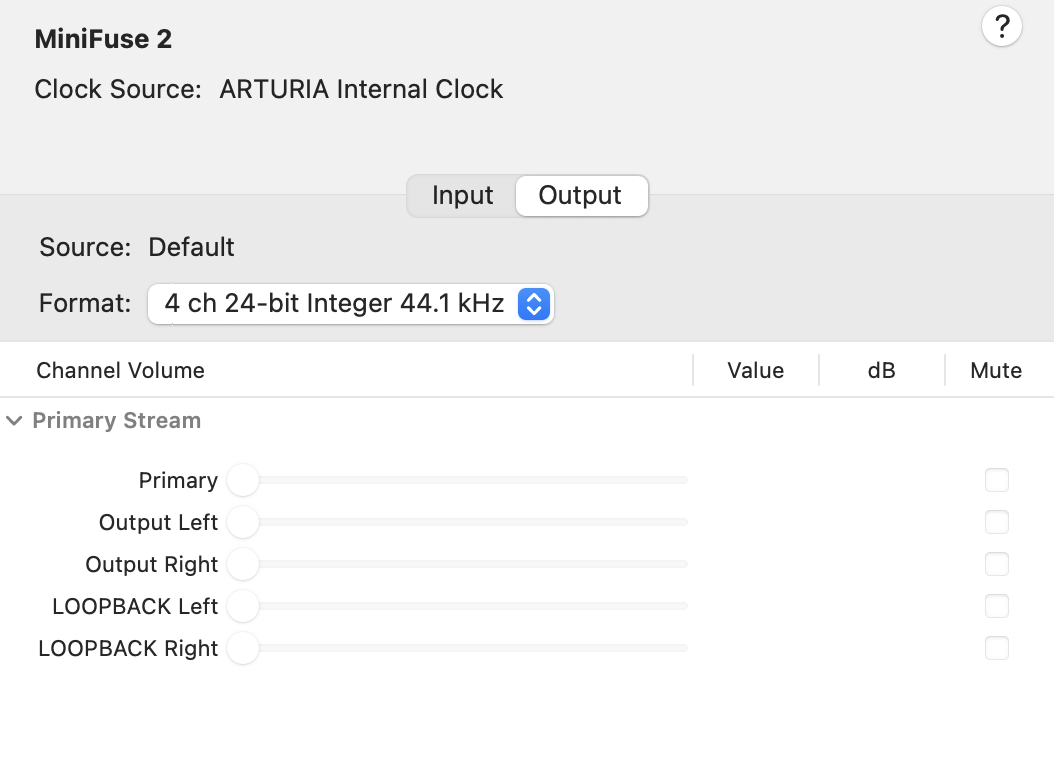Click the Value column header
This screenshot has width=1054, height=768.
coord(755,370)
